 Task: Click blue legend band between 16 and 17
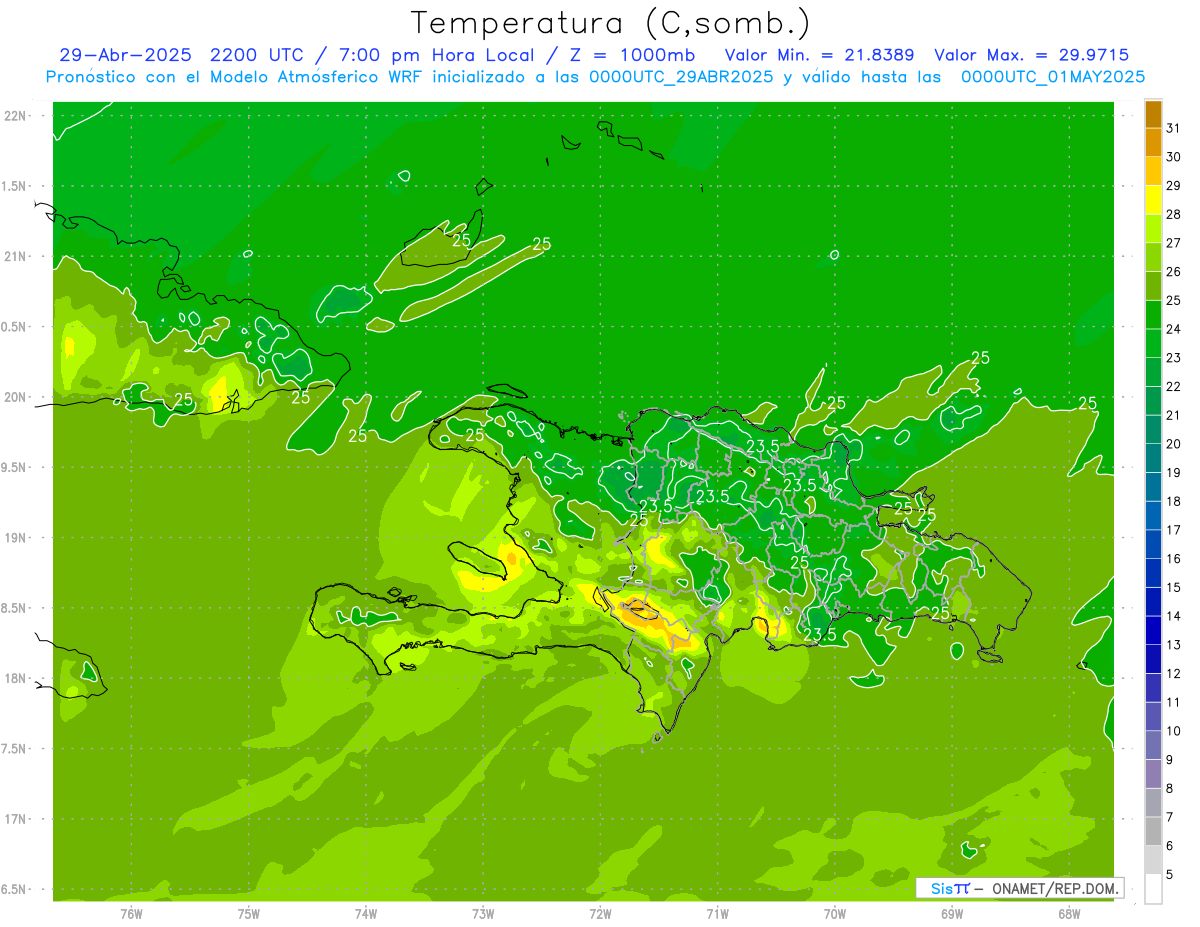click(1153, 545)
